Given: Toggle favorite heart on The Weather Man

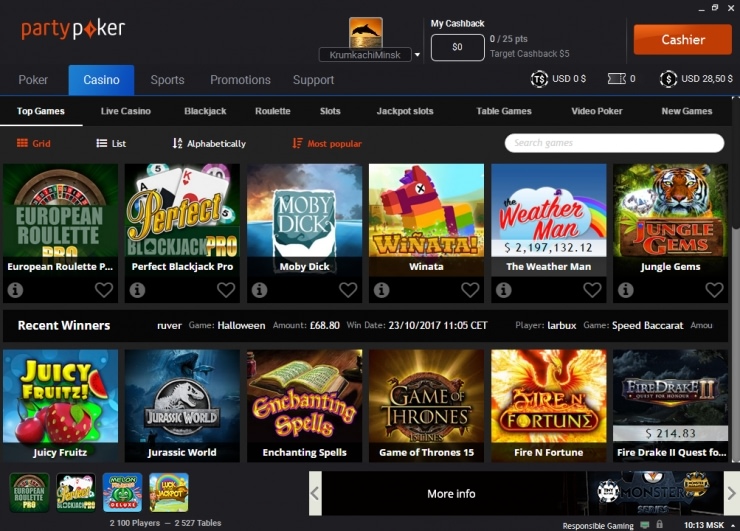Looking at the screenshot, I should (592, 290).
